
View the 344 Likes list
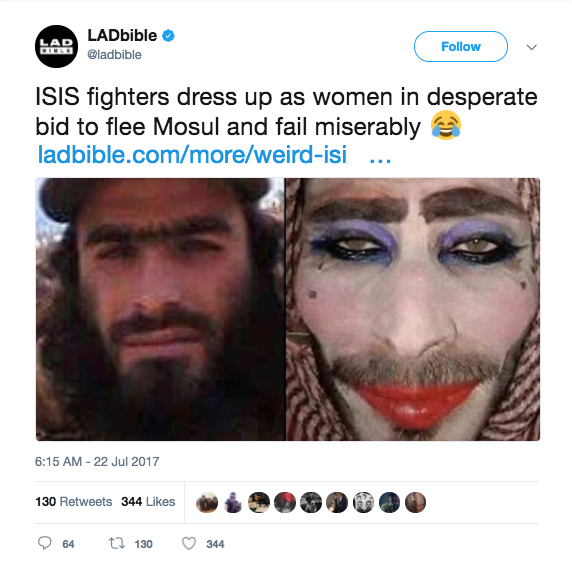click(148, 502)
